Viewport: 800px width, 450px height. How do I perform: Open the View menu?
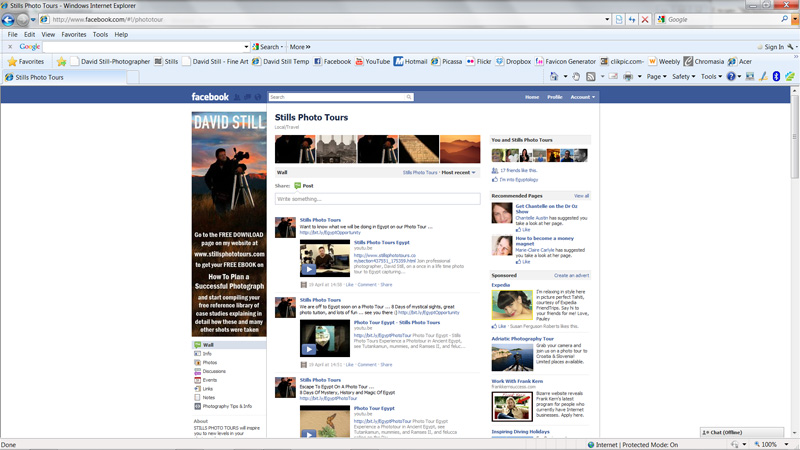(x=48, y=35)
